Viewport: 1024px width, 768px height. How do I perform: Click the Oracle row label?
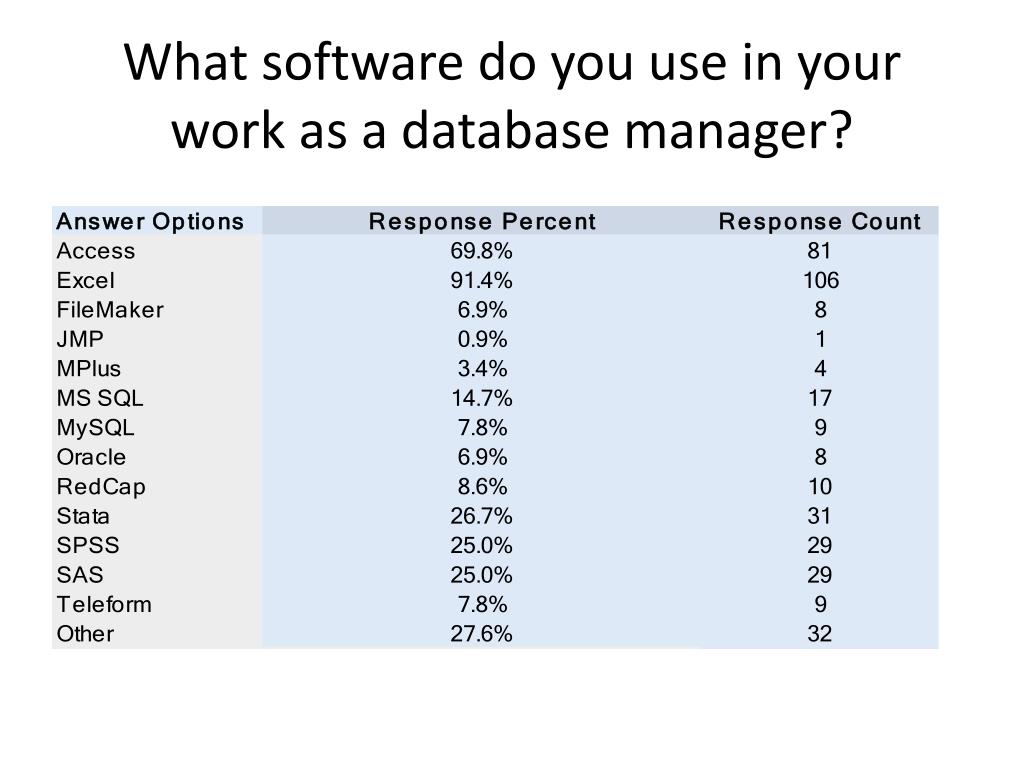pos(91,457)
